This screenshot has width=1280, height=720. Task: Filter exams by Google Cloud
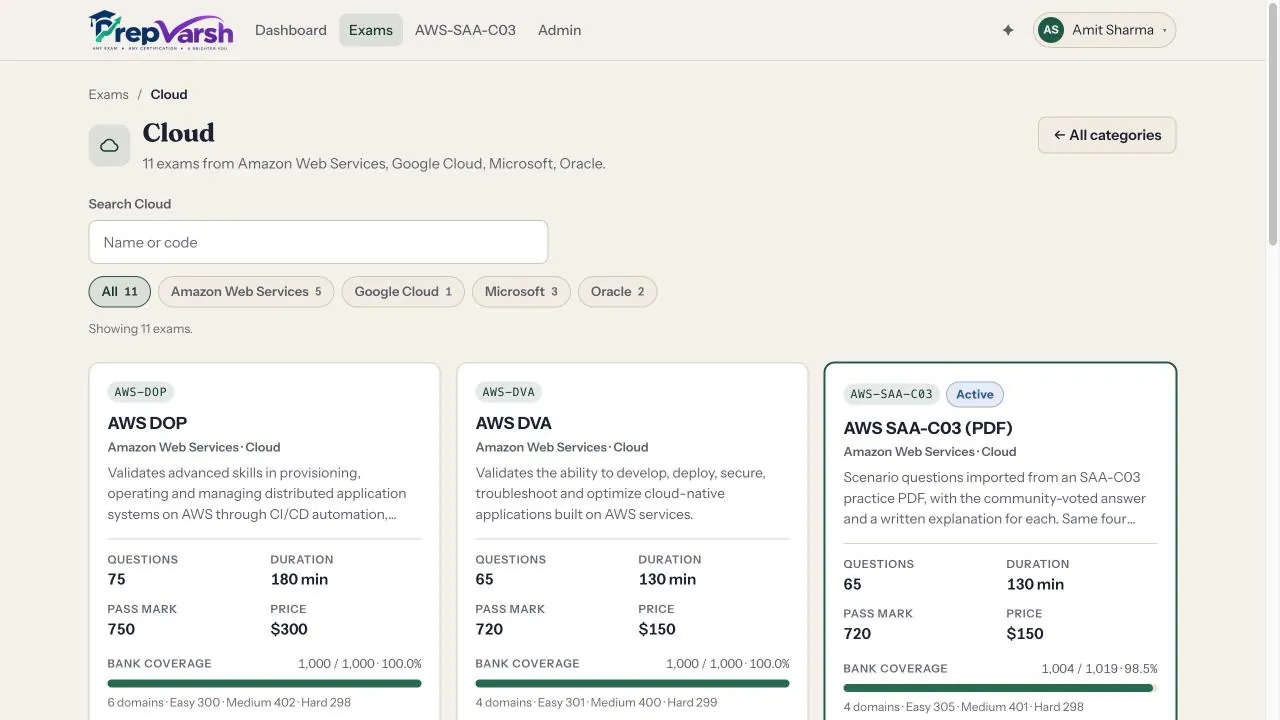[x=403, y=292]
